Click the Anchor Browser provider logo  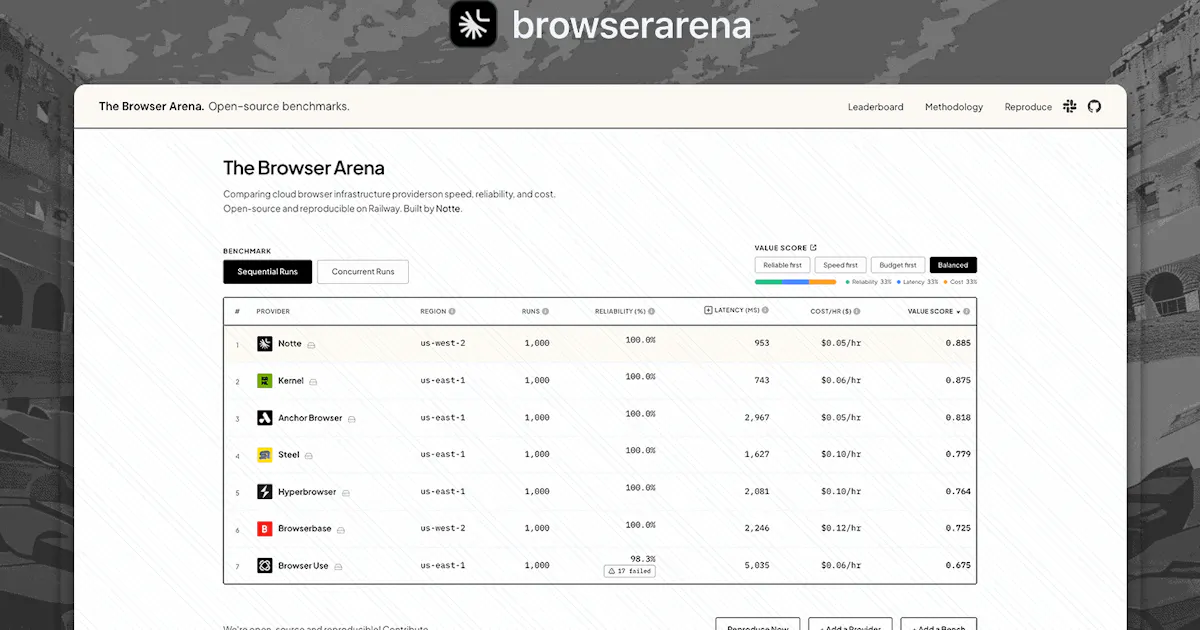tap(265, 418)
